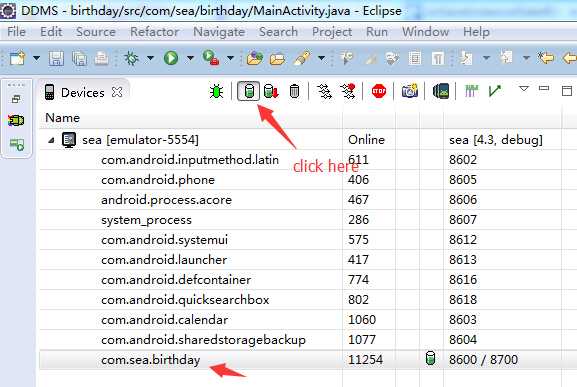Click the green Run button
Viewport: 577px width, 387px height.
coord(171,58)
